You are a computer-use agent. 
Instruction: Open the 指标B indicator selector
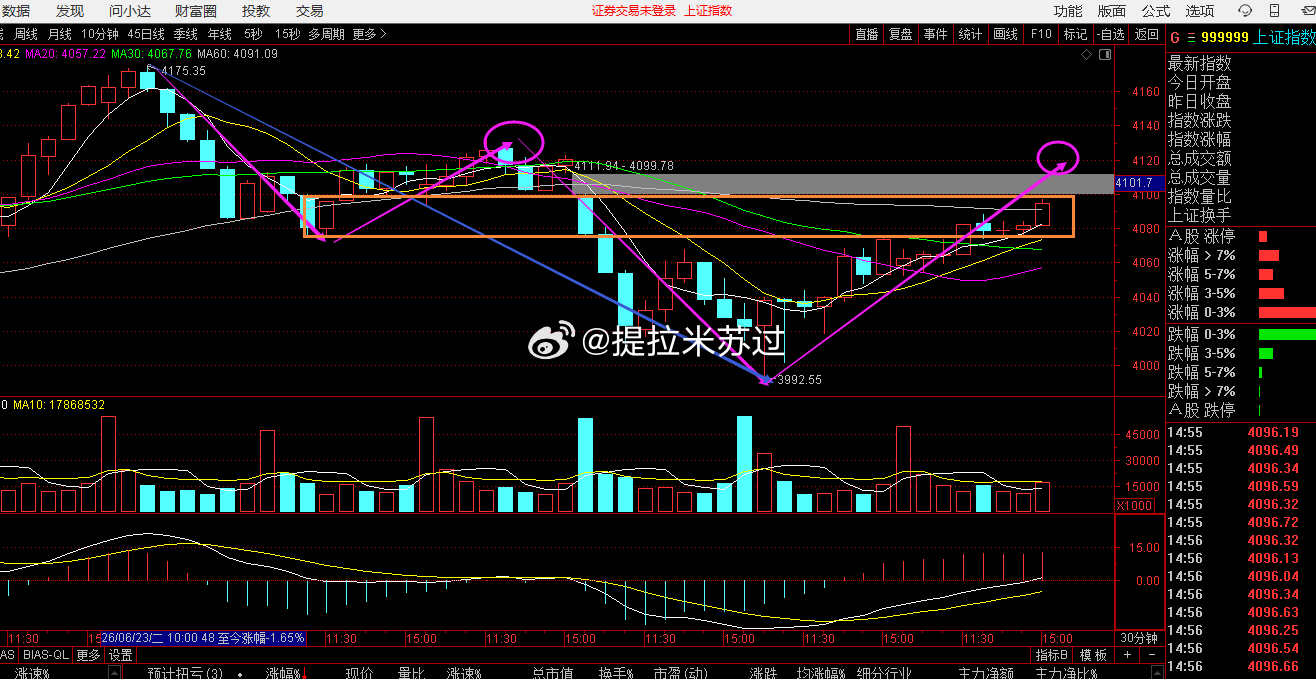click(1052, 655)
